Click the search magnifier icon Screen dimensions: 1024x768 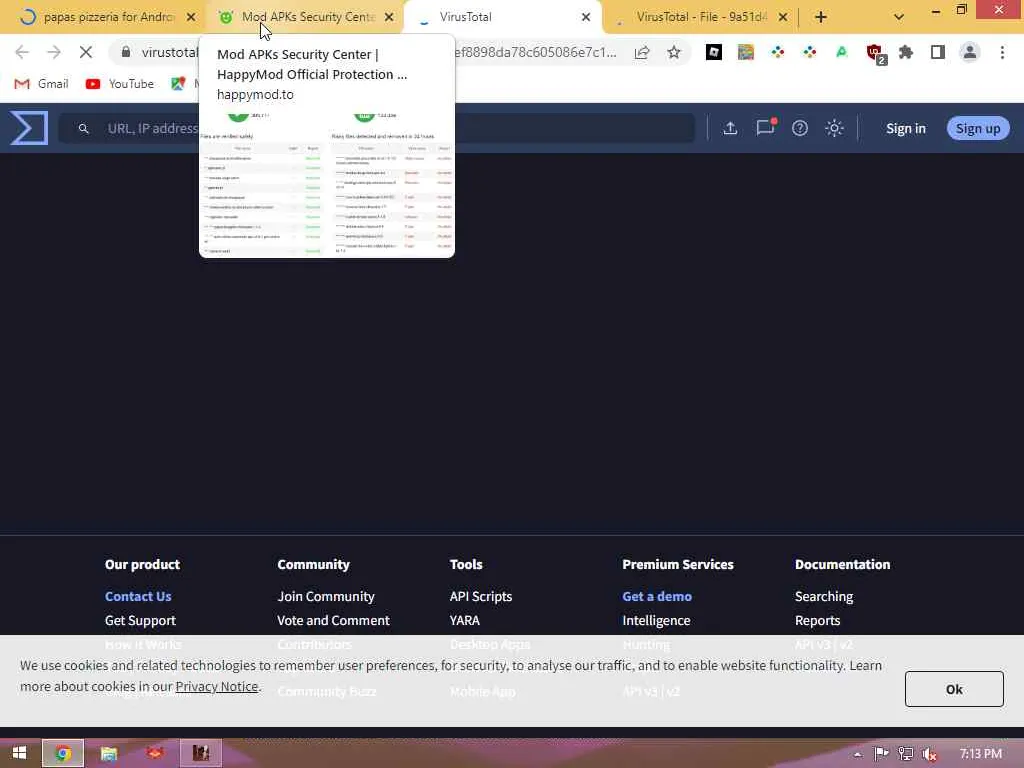point(84,129)
